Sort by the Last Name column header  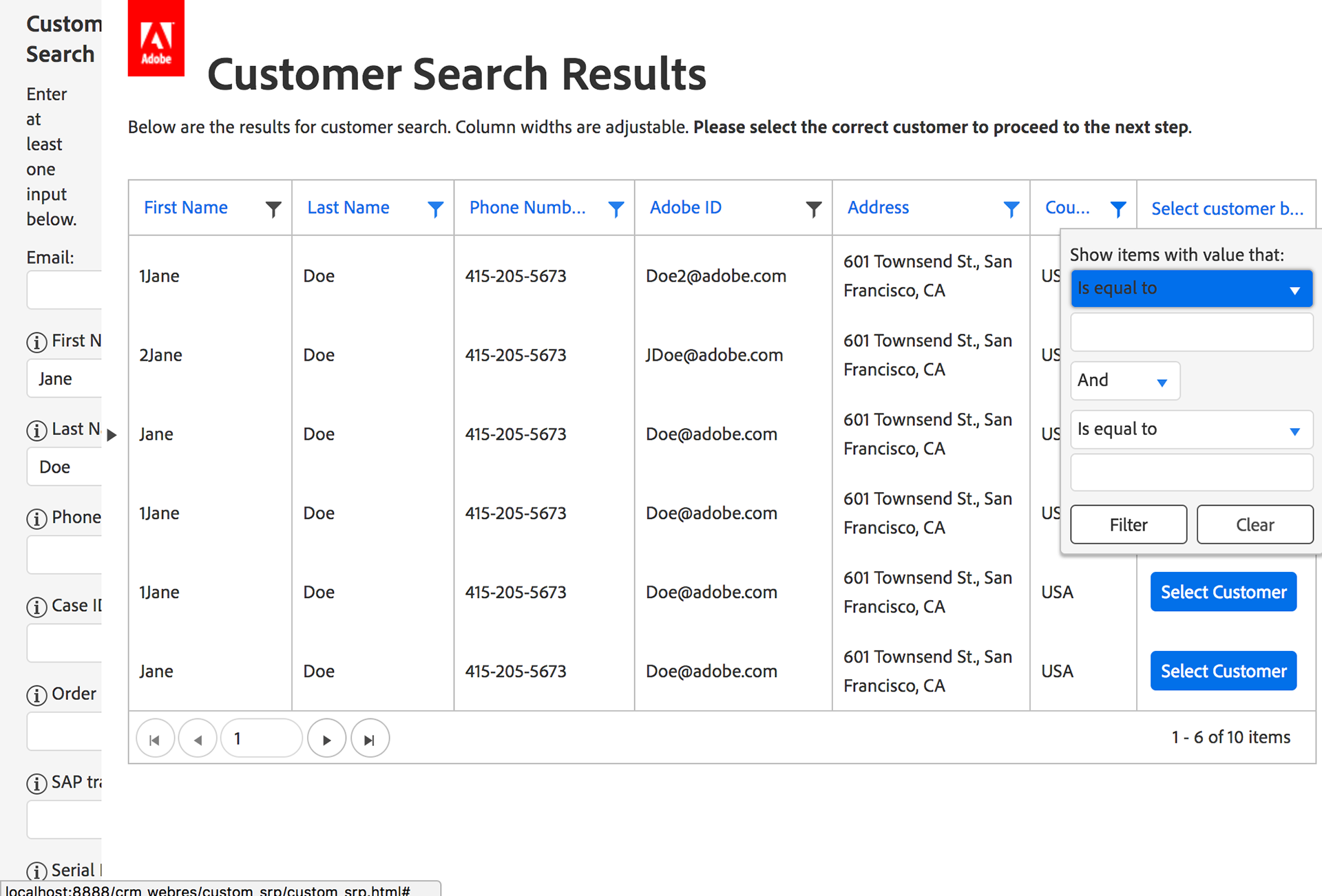click(x=348, y=208)
